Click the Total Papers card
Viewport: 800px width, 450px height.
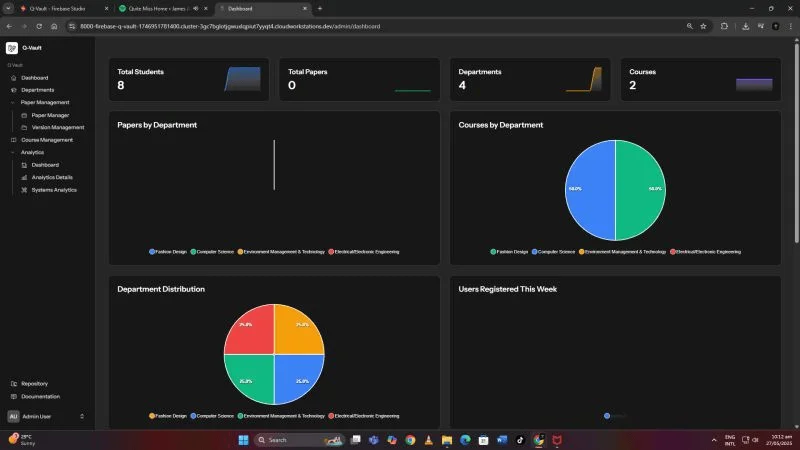coord(359,79)
